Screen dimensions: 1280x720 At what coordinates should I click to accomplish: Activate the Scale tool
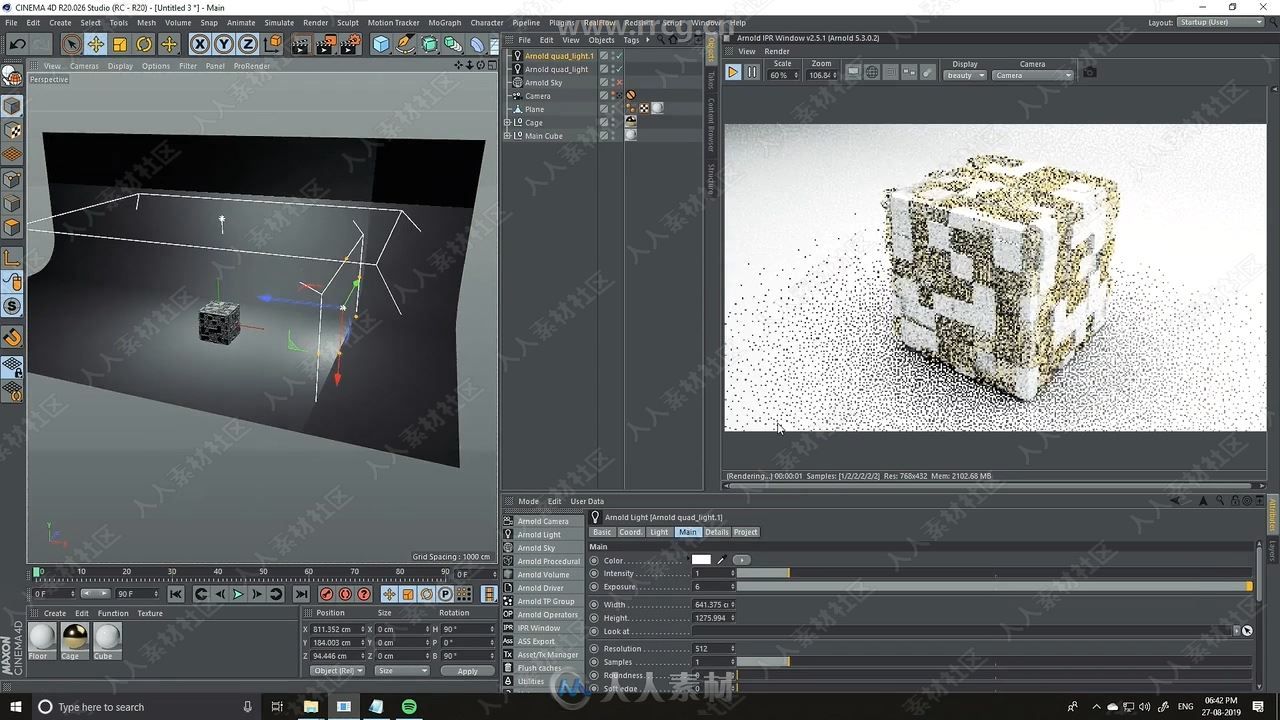click(x=120, y=44)
